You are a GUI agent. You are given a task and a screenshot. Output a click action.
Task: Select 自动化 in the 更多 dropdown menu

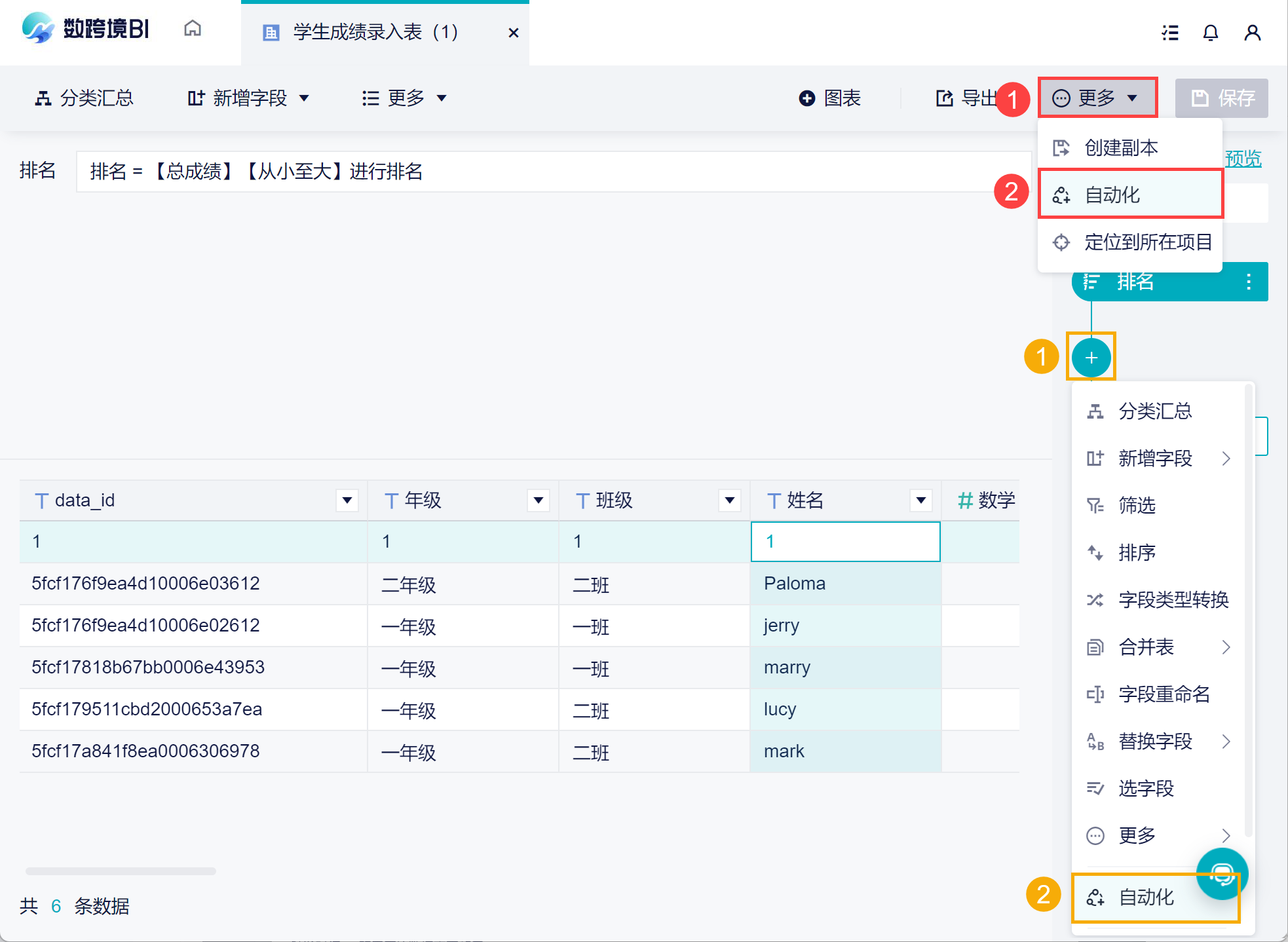[1131, 195]
